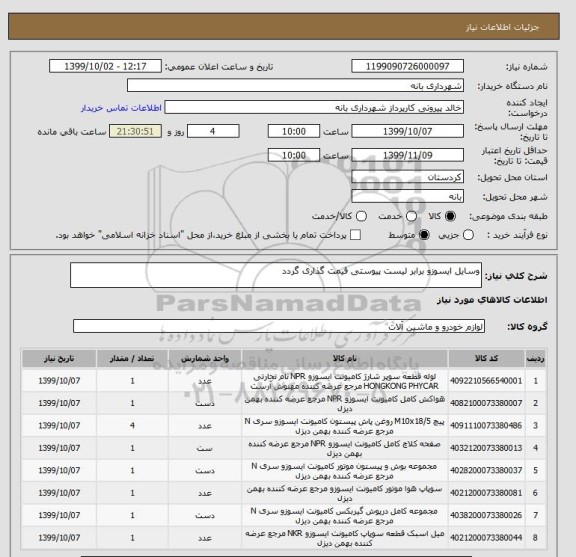The height and width of the screenshot is (557, 576).
Task: Click the price validity date 1399/11/09 field
Action: tap(407, 155)
